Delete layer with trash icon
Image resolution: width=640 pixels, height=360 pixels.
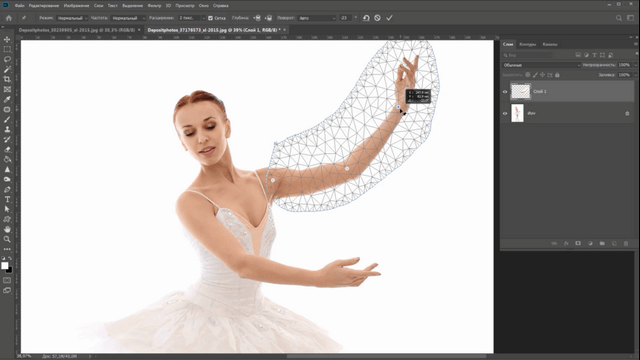[626, 243]
